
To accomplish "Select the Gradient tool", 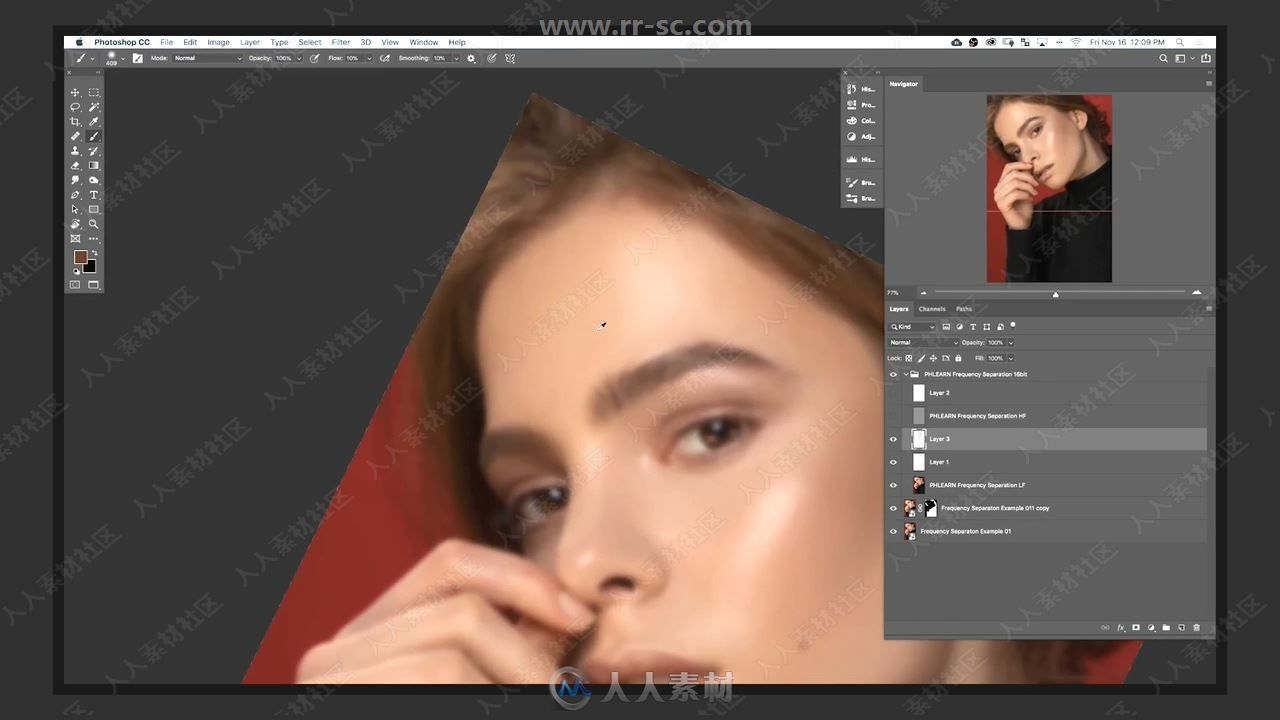I will tap(94, 165).
